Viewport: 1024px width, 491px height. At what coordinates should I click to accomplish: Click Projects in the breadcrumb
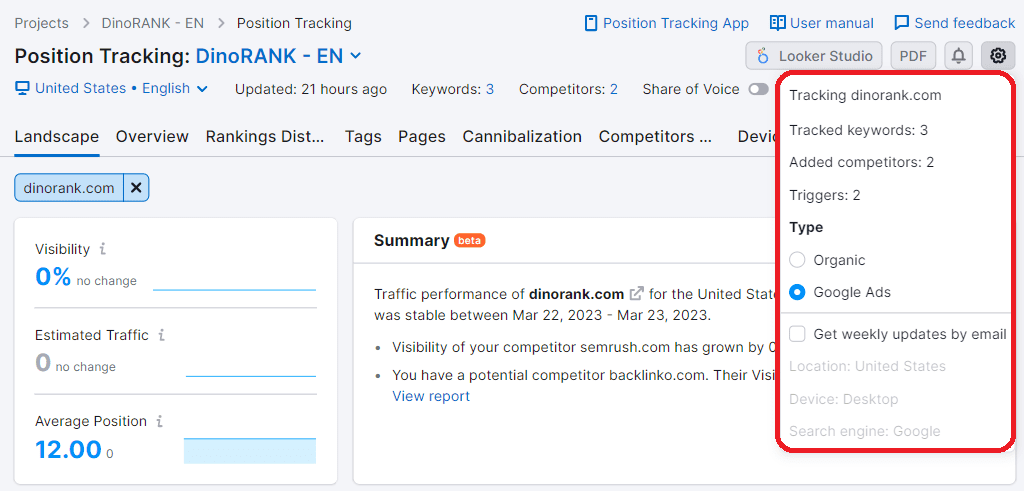tap(41, 24)
